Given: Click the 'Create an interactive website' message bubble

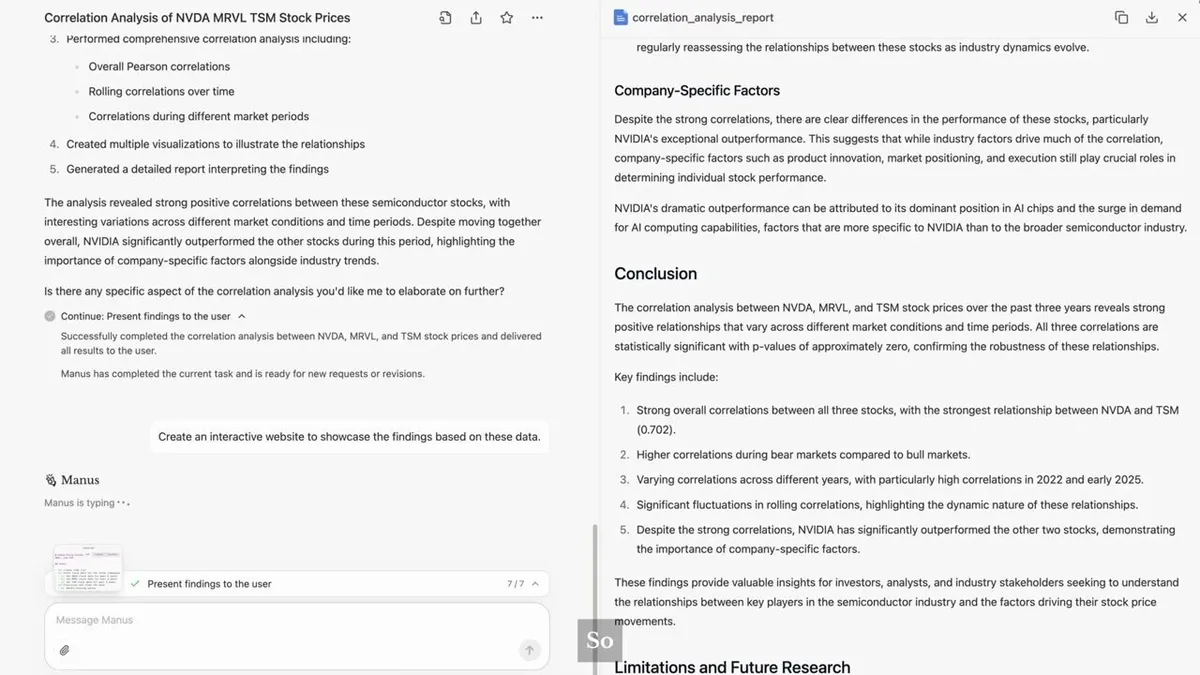Looking at the screenshot, I should (x=349, y=437).
